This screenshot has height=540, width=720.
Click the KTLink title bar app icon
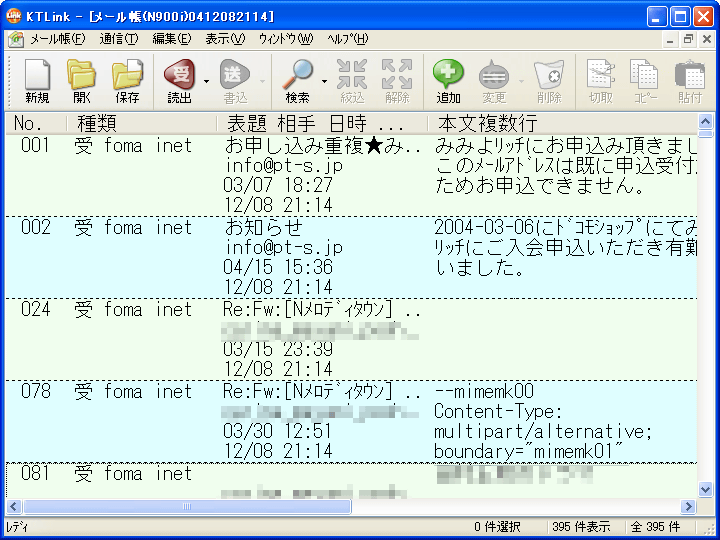[x=14, y=17]
